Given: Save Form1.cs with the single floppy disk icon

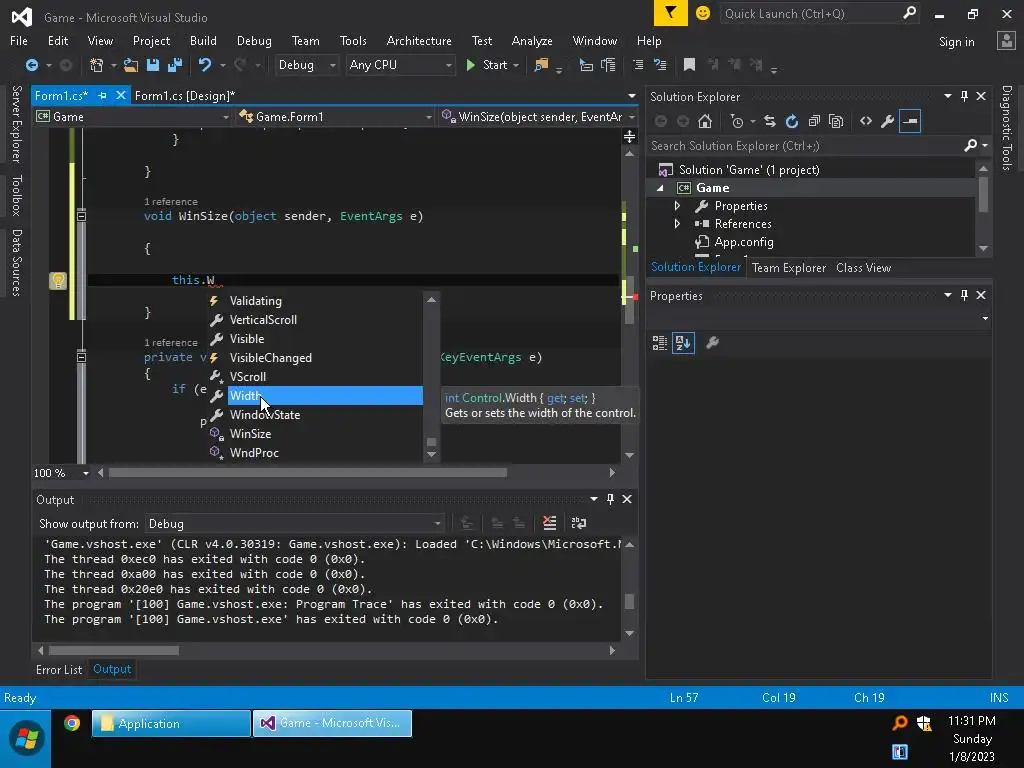Looking at the screenshot, I should (x=153, y=65).
